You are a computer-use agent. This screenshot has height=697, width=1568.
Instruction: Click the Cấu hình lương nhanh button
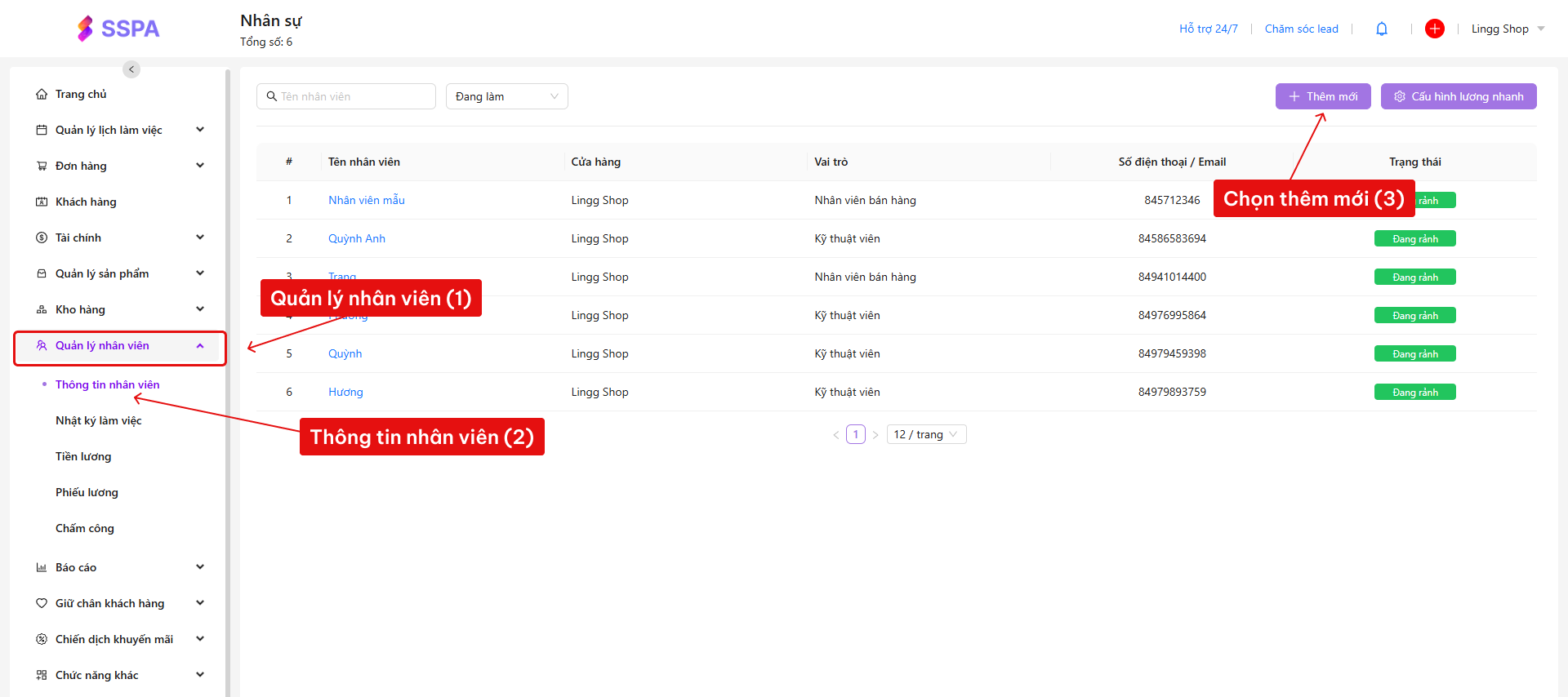pyautogui.click(x=1459, y=96)
